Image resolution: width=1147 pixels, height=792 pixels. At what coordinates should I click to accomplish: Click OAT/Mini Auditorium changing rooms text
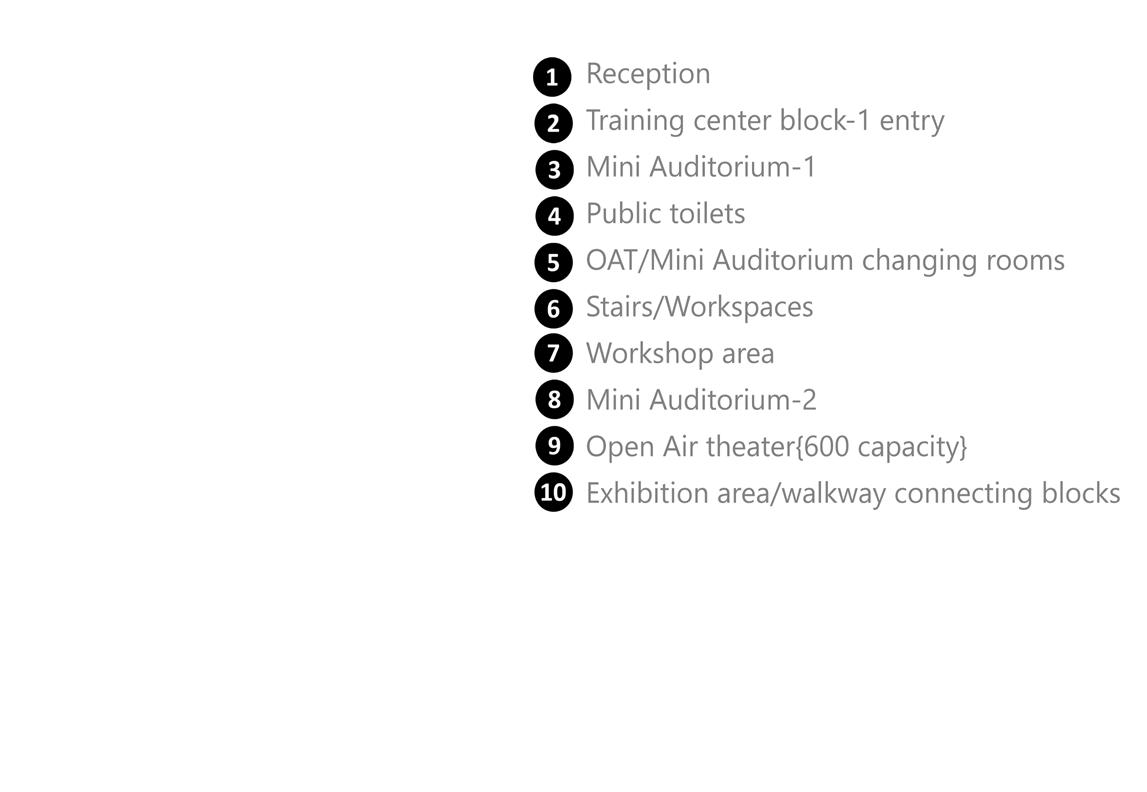tap(825, 260)
